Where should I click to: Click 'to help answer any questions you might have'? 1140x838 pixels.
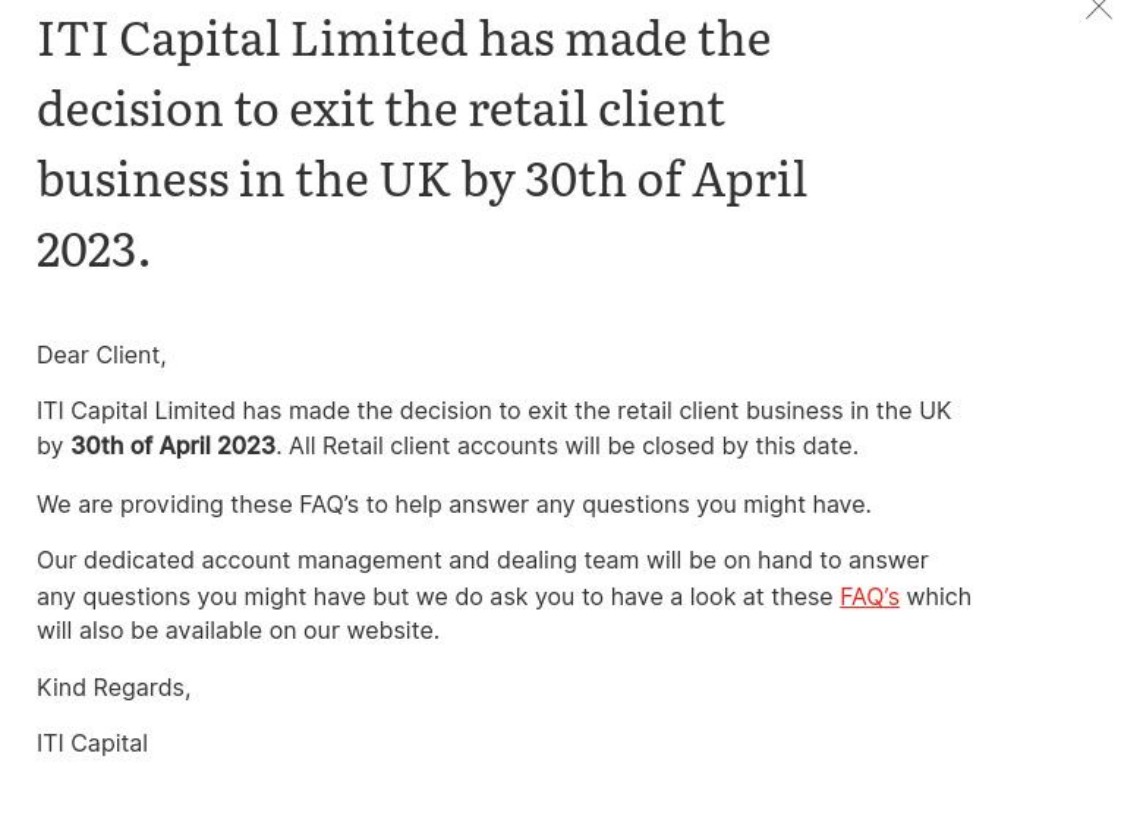[x=619, y=504]
